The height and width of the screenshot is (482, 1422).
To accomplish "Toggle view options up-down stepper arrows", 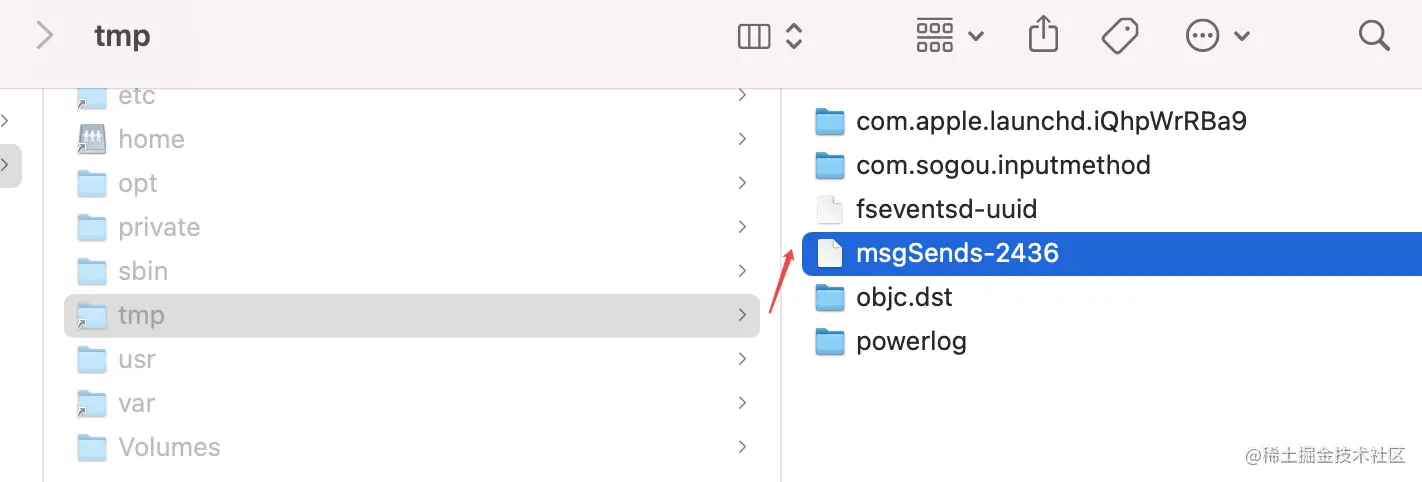I will point(794,37).
